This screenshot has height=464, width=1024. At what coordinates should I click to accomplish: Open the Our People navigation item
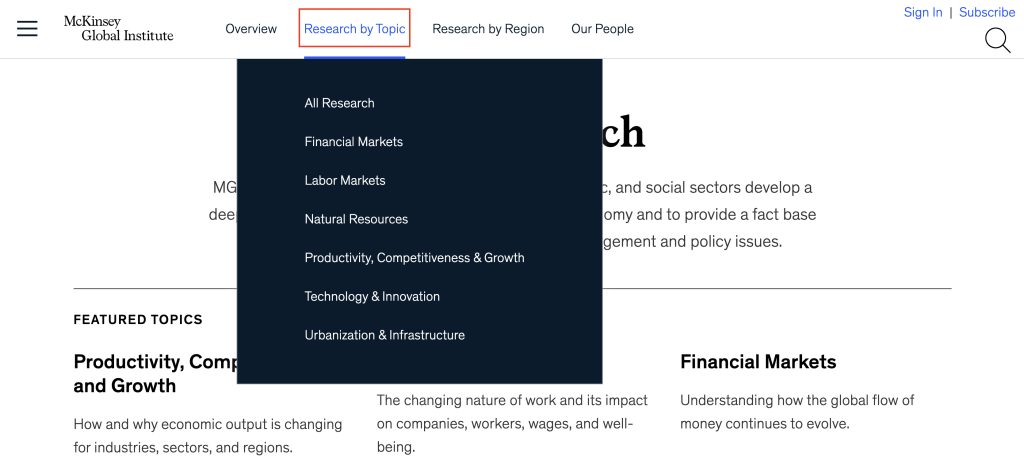(602, 29)
